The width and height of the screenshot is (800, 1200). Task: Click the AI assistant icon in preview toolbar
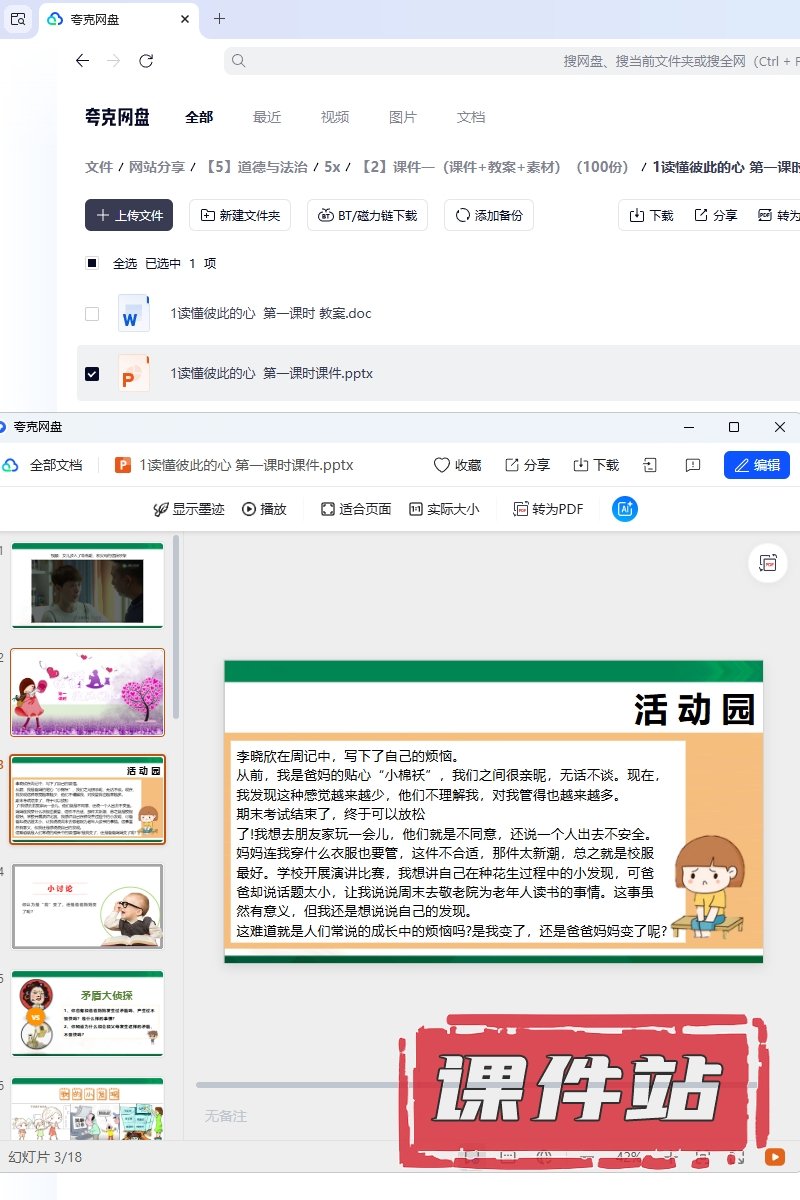tap(625, 509)
